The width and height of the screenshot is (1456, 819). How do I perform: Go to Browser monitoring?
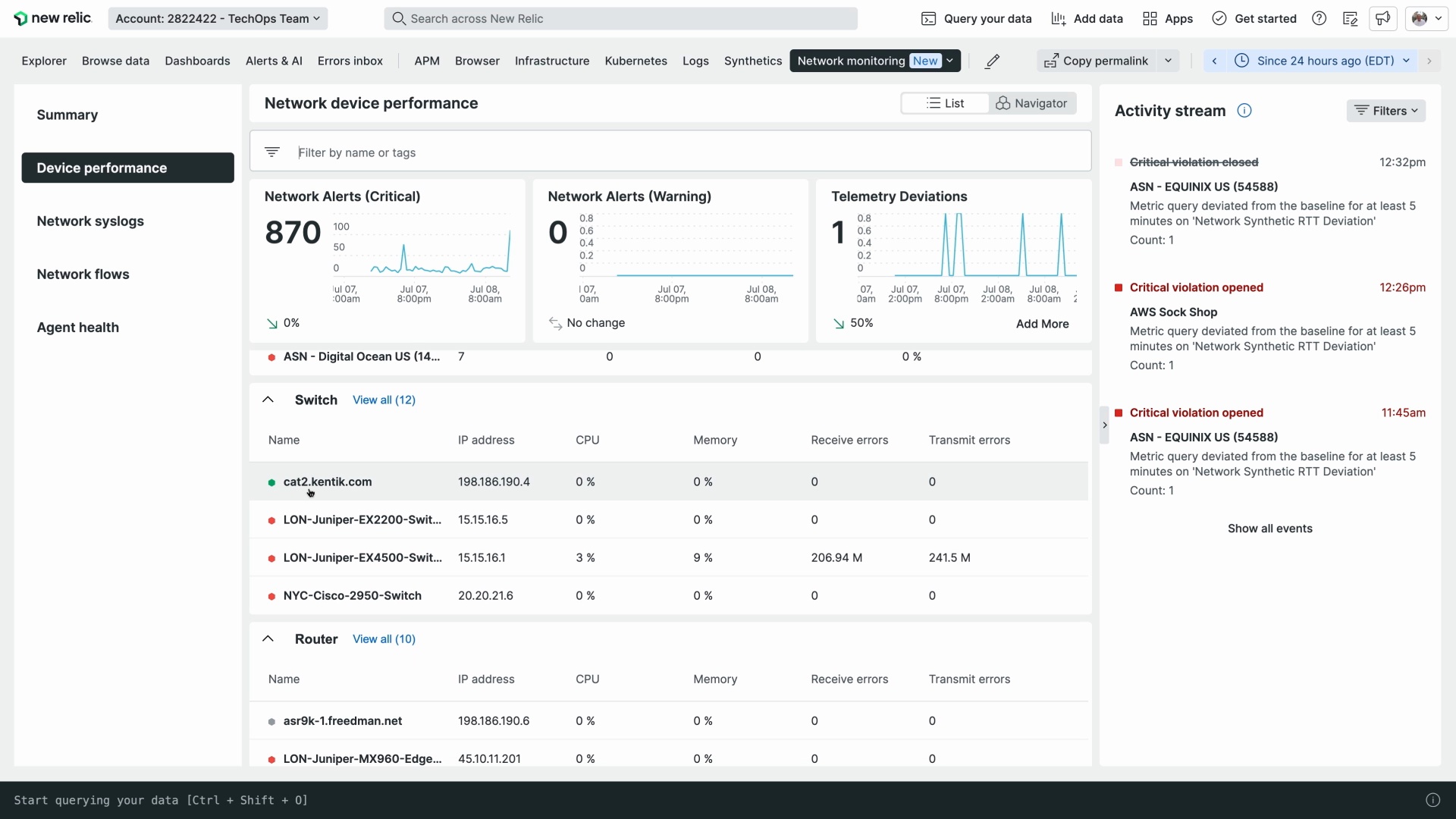(477, 61)
